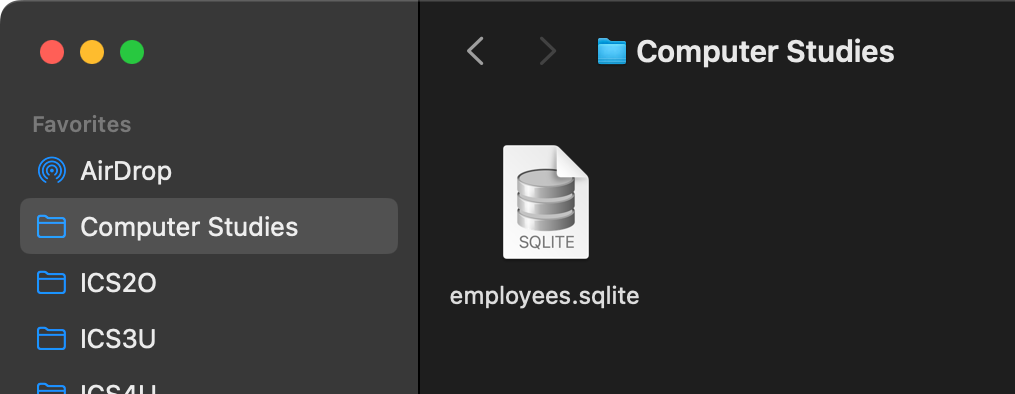The height and width of the screenshot is (394, 1015).
Task: Open ICS3U by clicking its text label
Action: tap(118, 339)
